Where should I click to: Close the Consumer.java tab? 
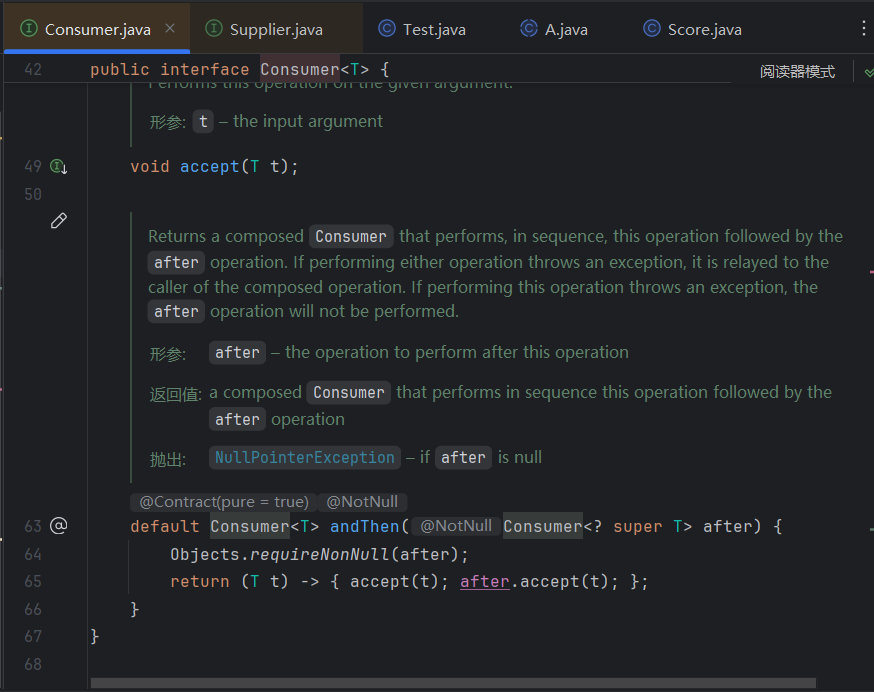coord(170,28)
